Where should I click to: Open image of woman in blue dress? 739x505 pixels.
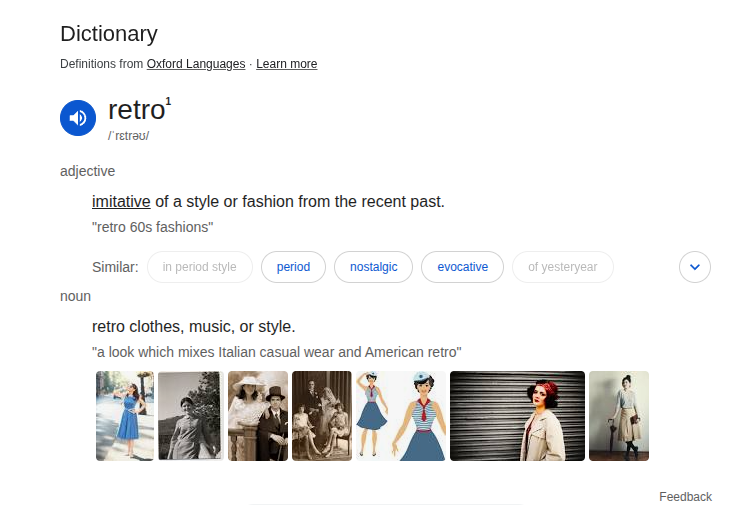(125, 416)
